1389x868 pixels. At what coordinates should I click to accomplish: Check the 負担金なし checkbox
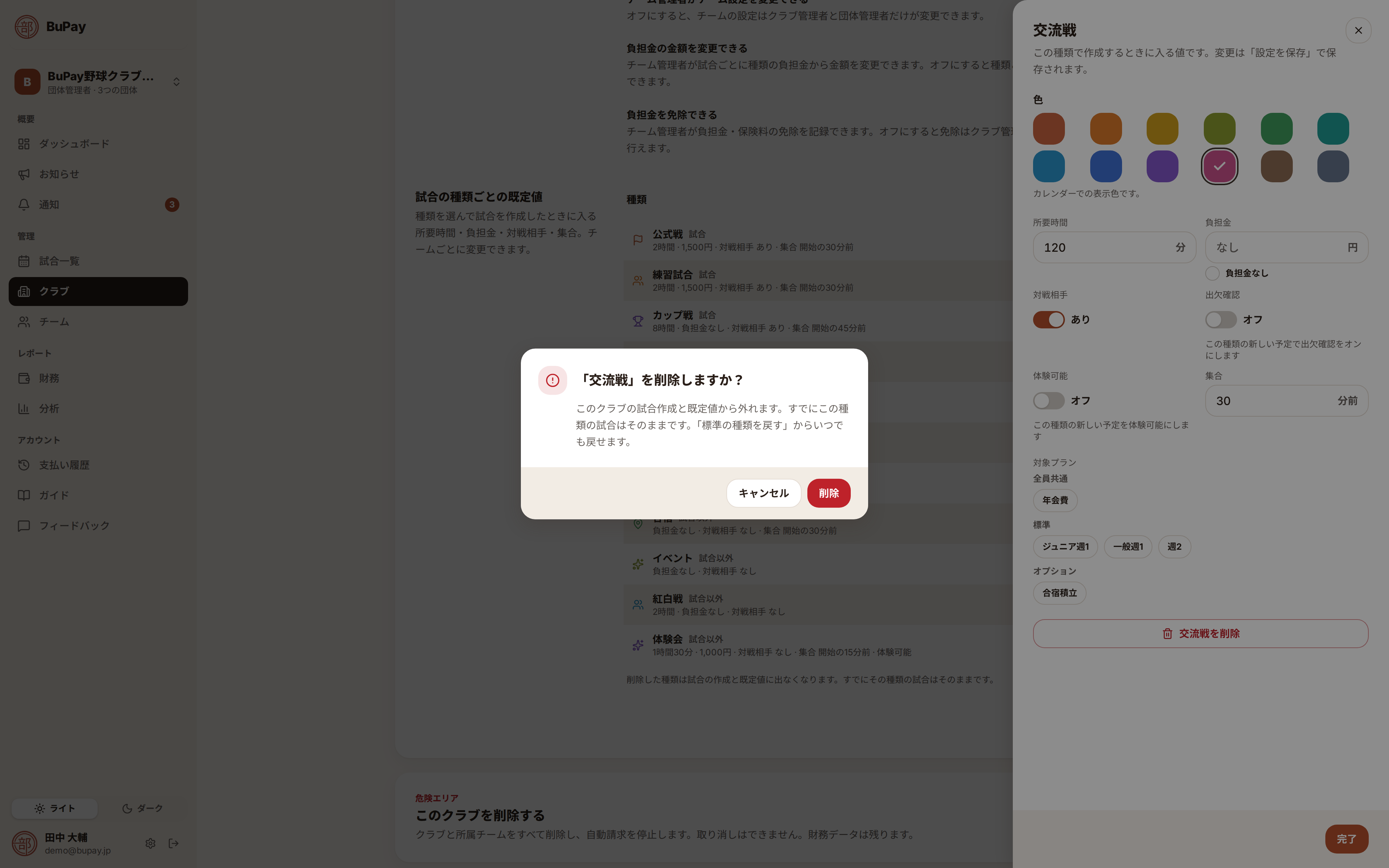pos(1212,273)
